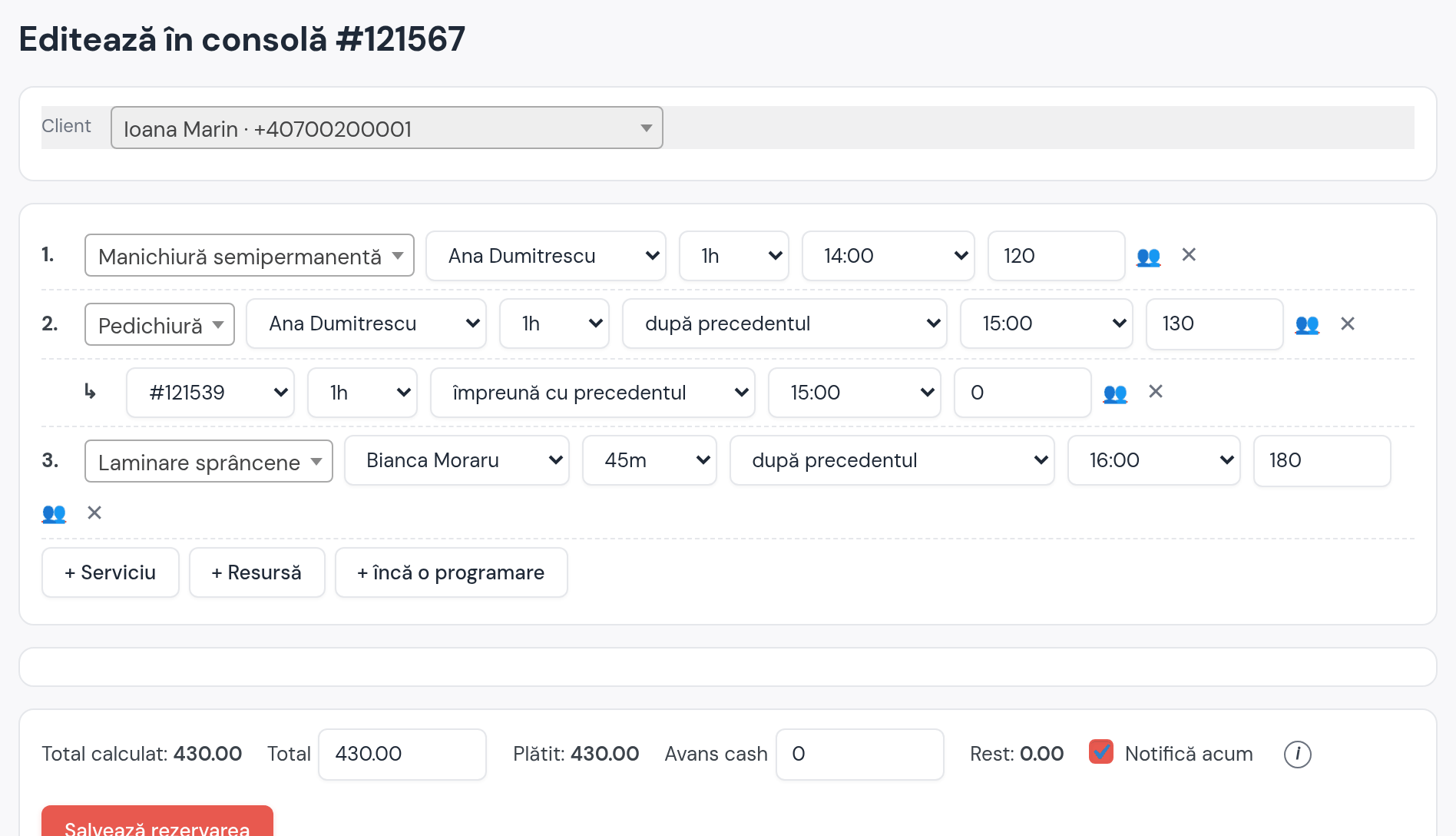Screen dimensions: 1456x836
Task: Click the people icon on Pedichiură row
Action: click(x=1307, y=324)
